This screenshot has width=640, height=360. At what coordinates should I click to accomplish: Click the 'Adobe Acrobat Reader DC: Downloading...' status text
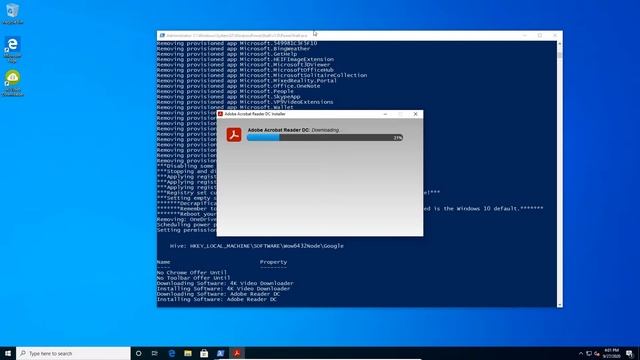294,130
